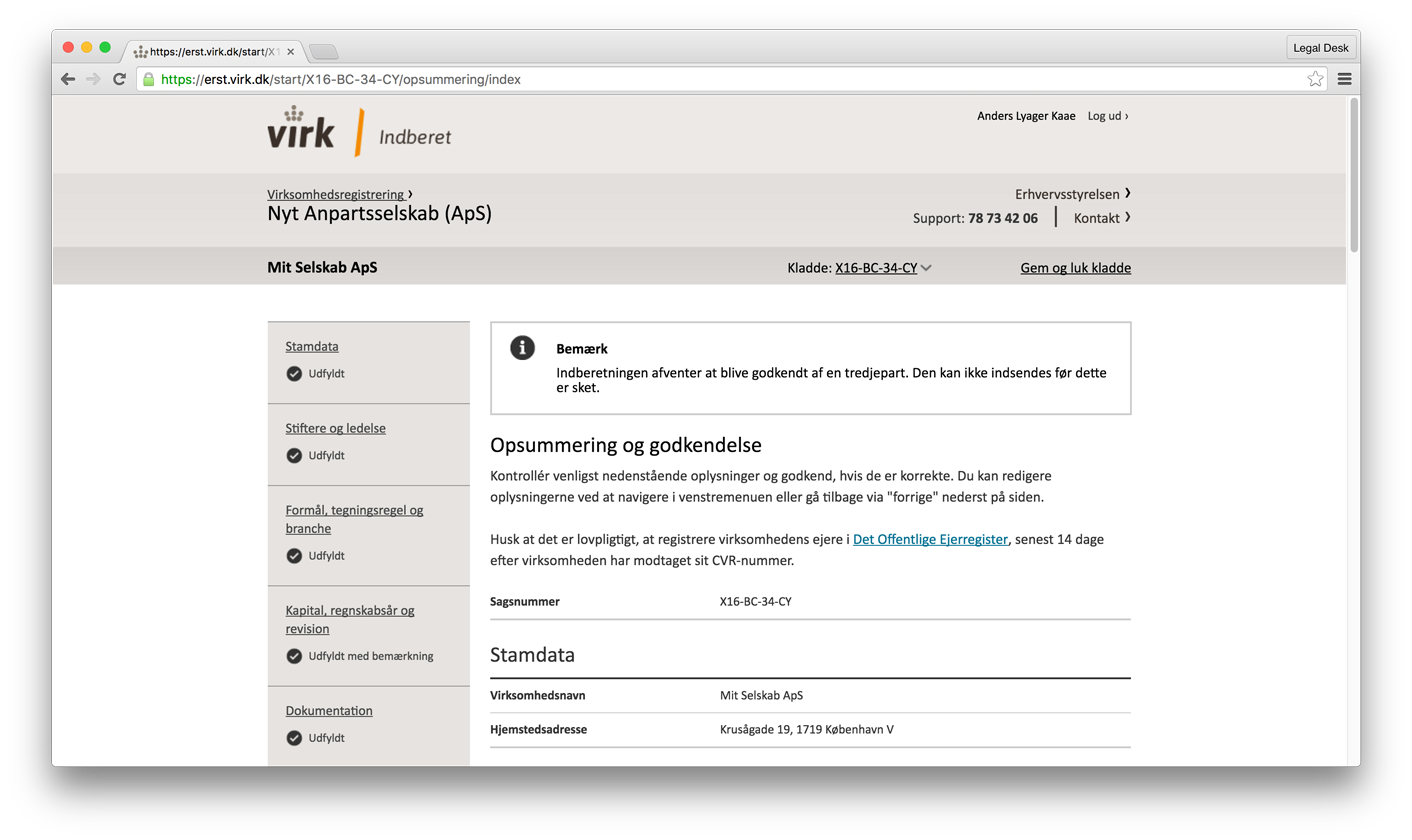1412x840 pixels.
Task: Click the virk logo
Action: tap(301, 128)
